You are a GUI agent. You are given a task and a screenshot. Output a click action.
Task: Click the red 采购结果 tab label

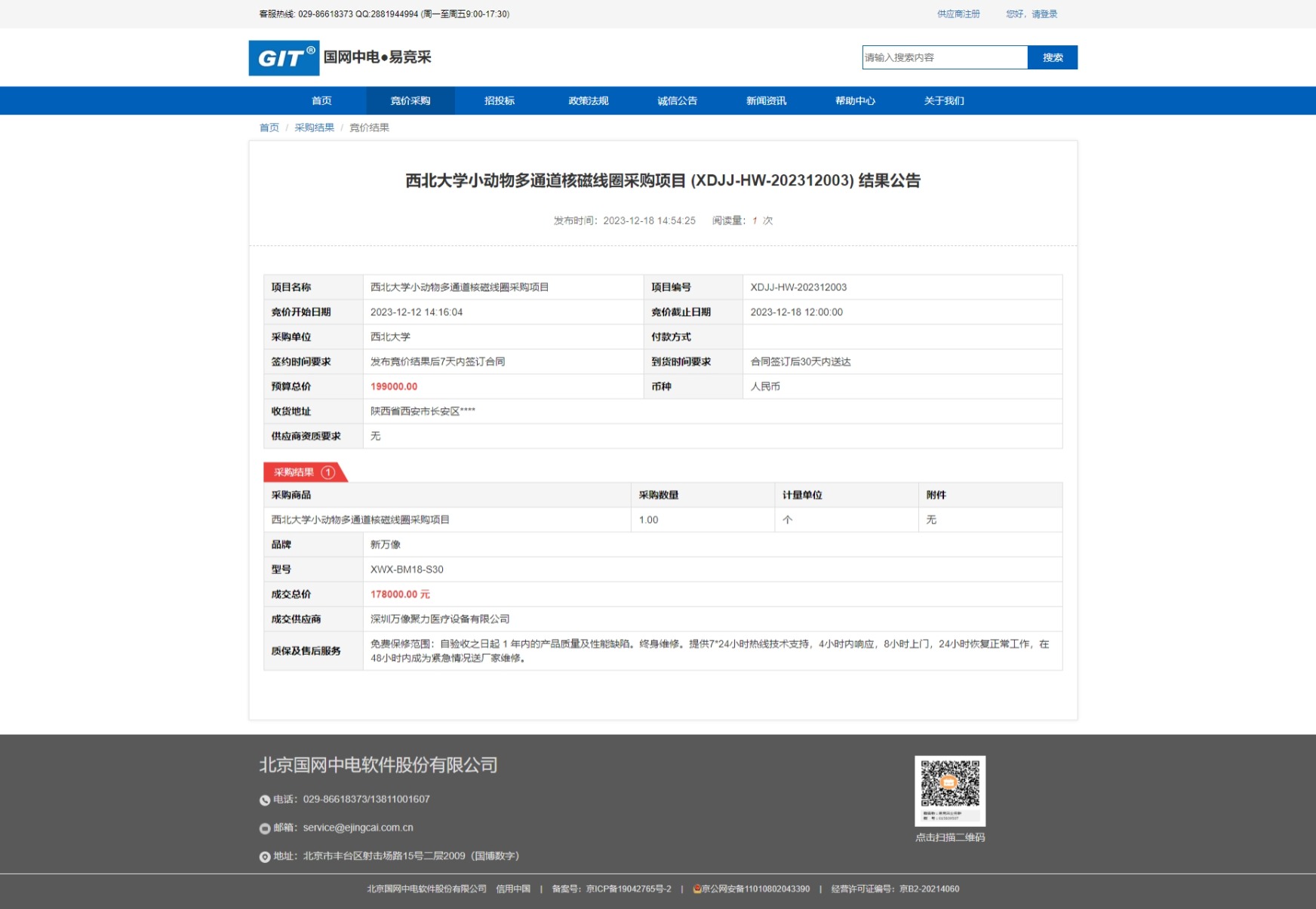[x=294, y=472]
